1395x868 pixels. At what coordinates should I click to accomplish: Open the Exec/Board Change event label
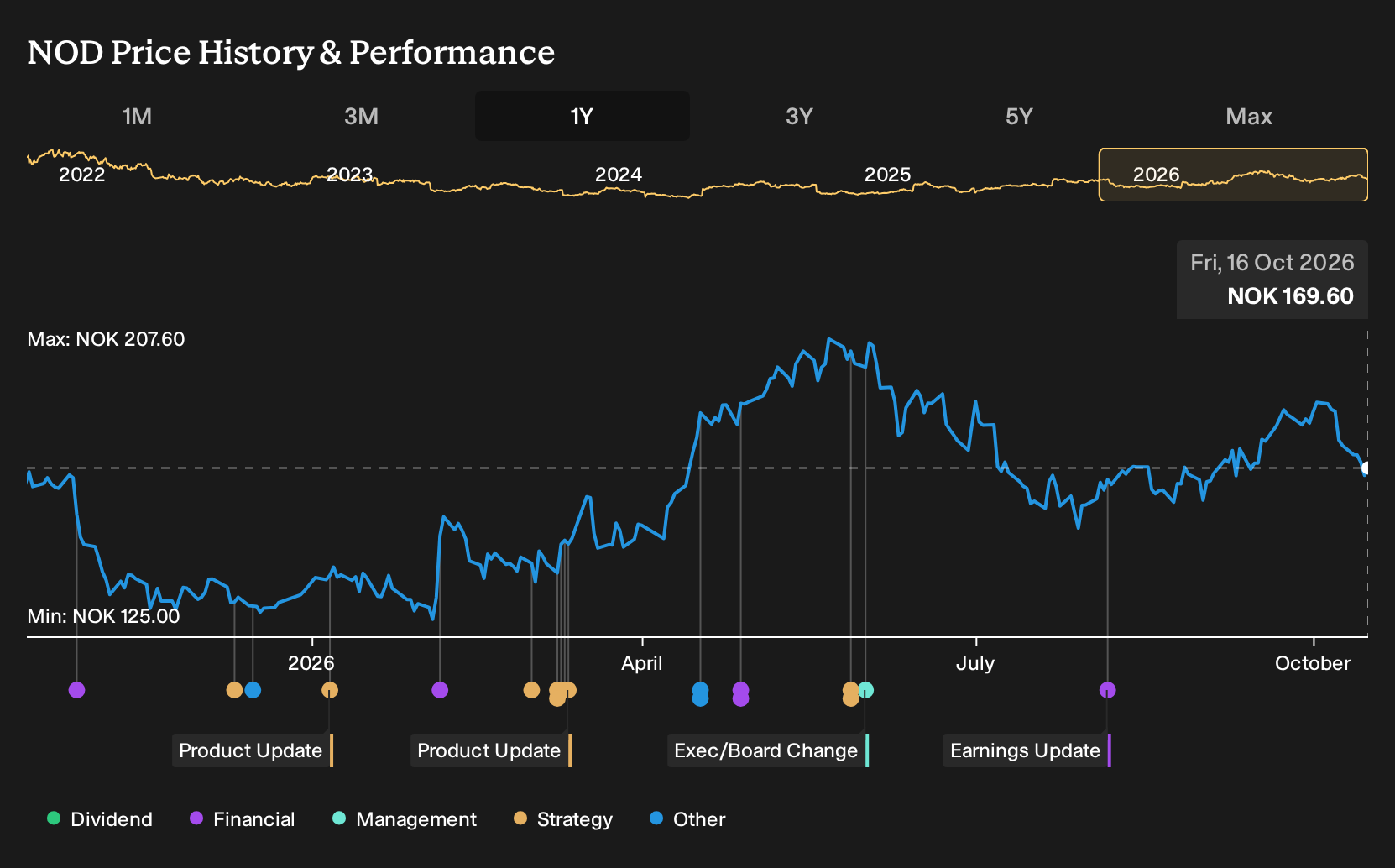pyautogui.click(x=768, y=750)
